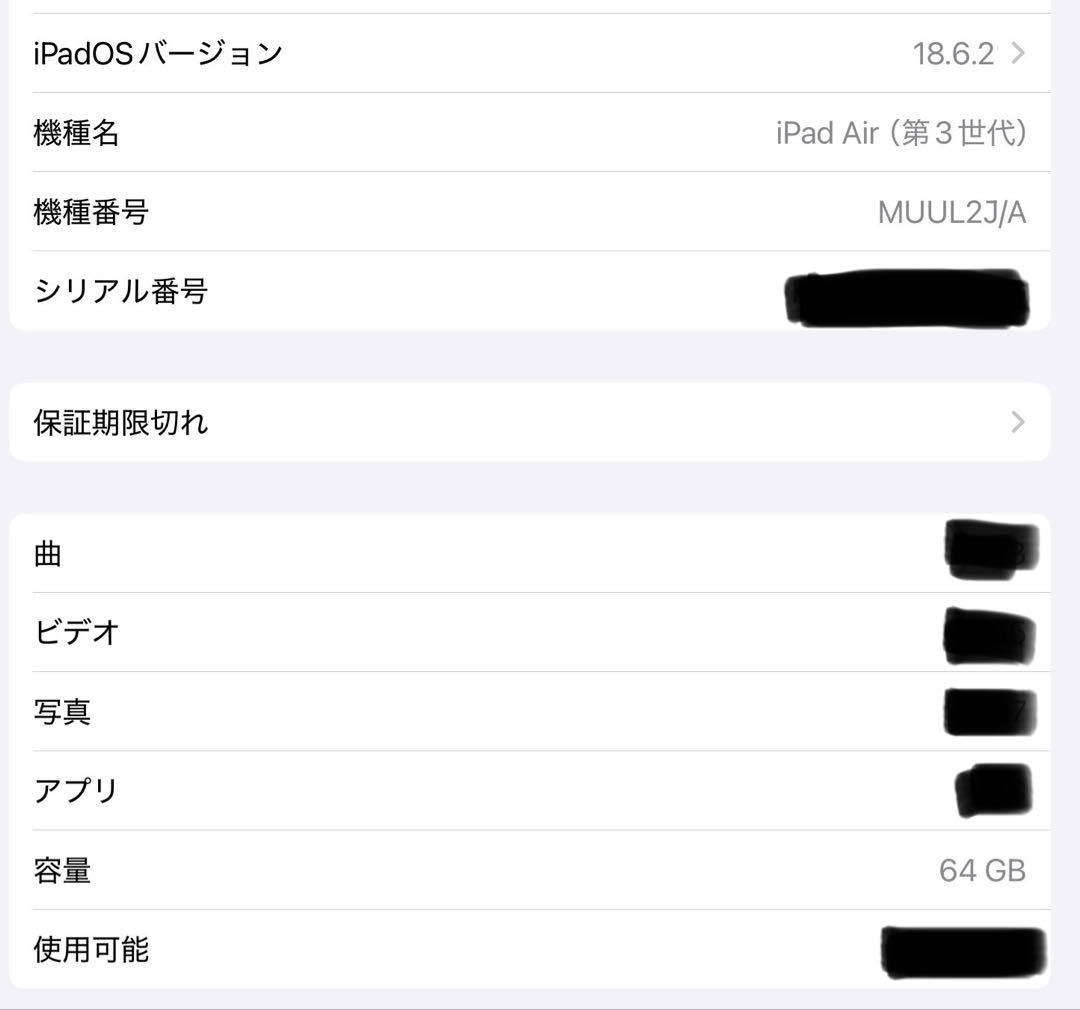Select the 機種名 model name row

(540, 133)
